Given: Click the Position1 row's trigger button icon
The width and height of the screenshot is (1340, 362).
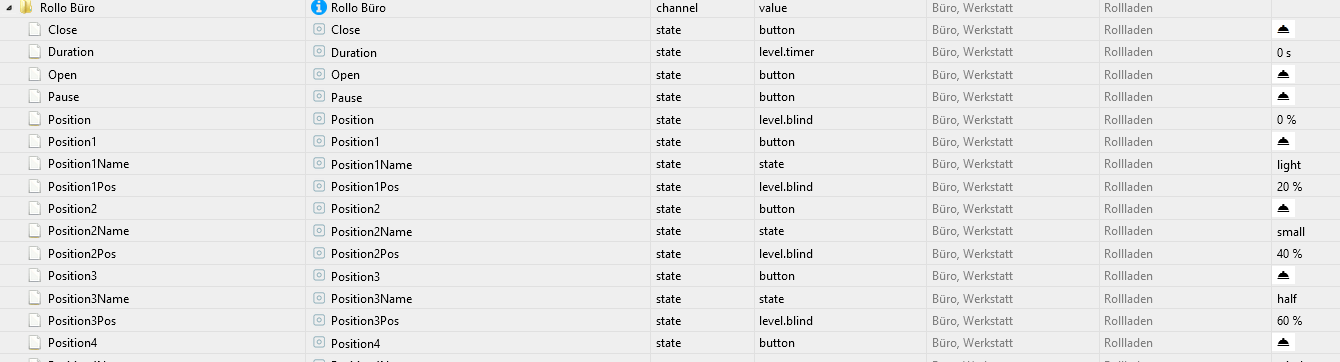Looking at the screenshot, I should 1284,141.
